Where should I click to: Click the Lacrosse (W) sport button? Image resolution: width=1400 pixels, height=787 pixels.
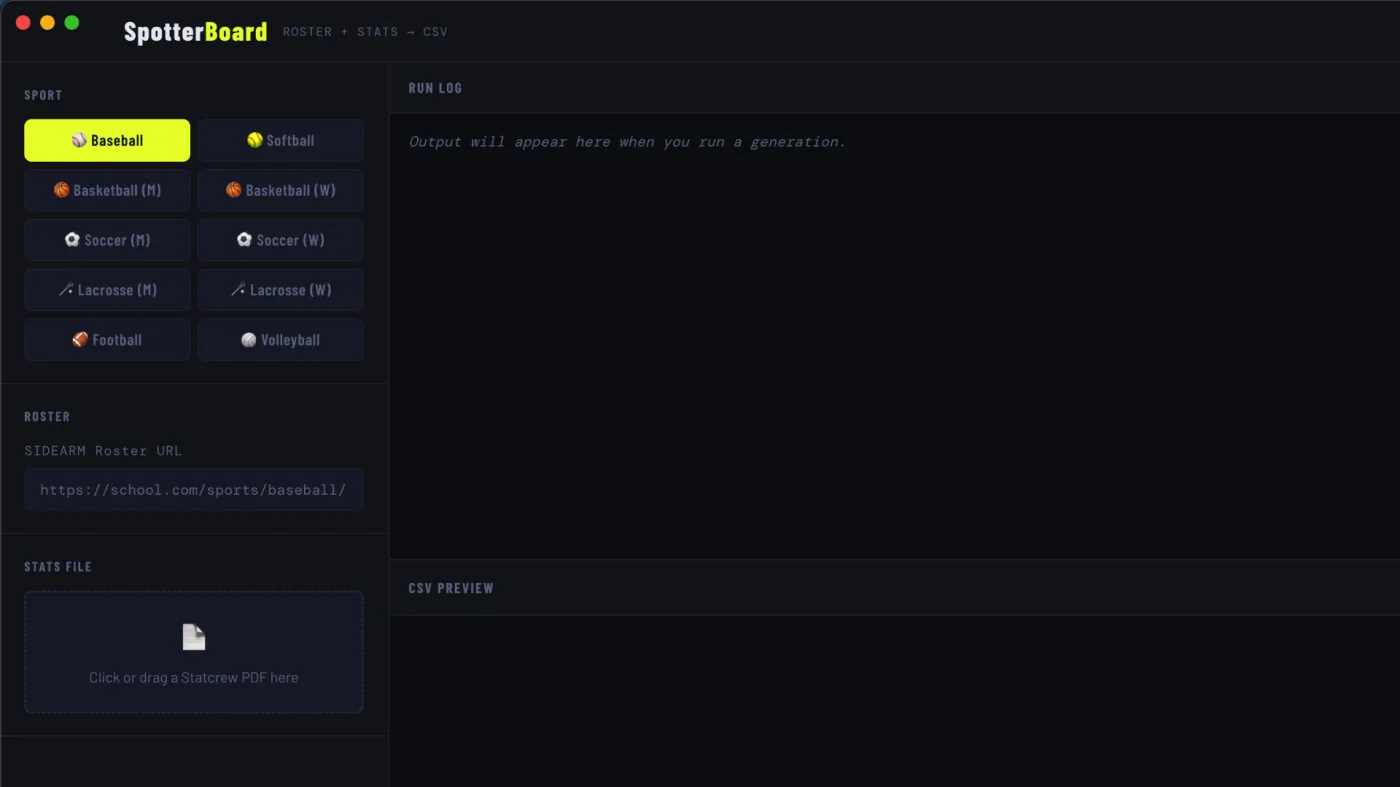(280, 290)
